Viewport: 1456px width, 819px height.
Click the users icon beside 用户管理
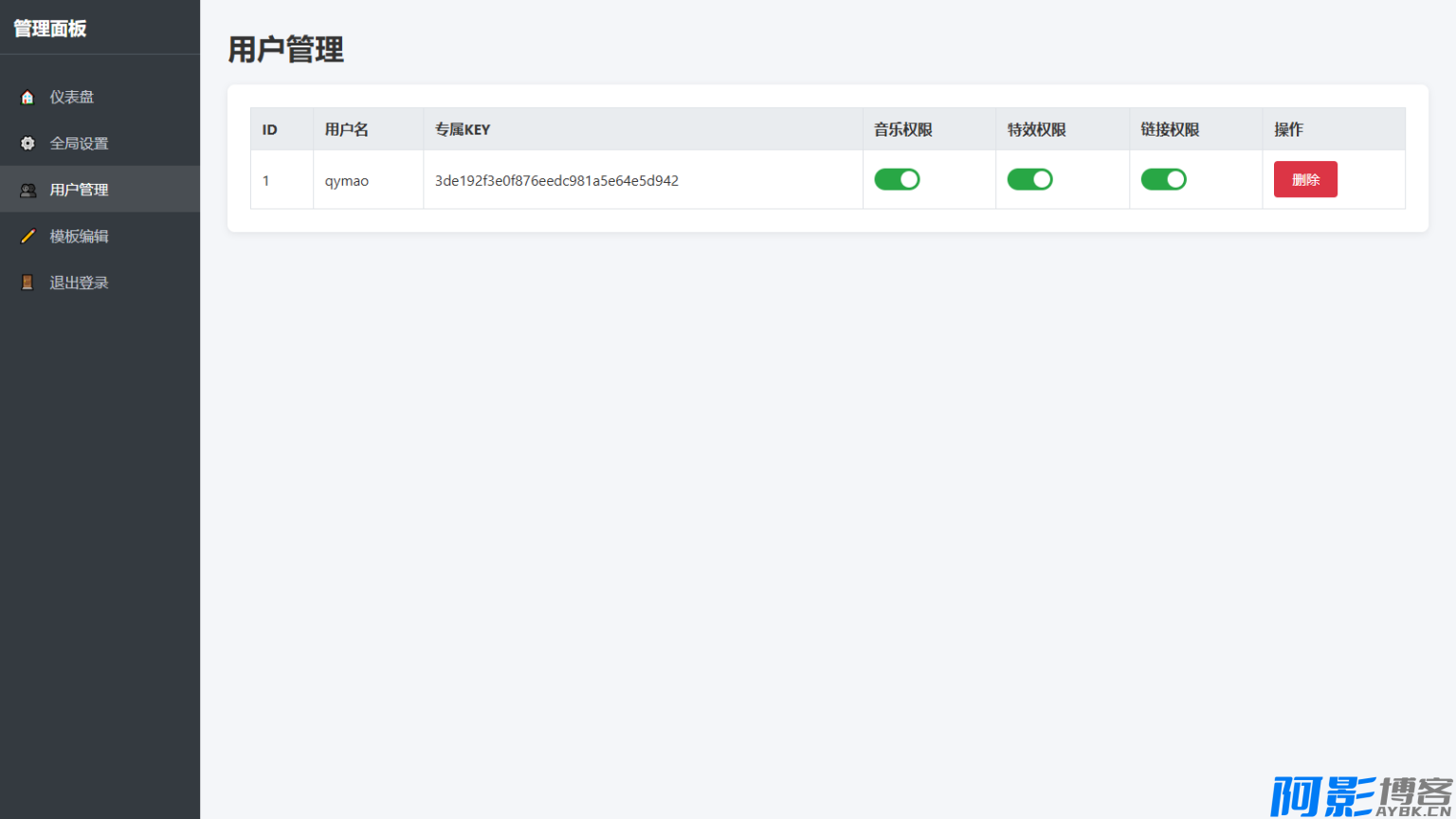27,190
